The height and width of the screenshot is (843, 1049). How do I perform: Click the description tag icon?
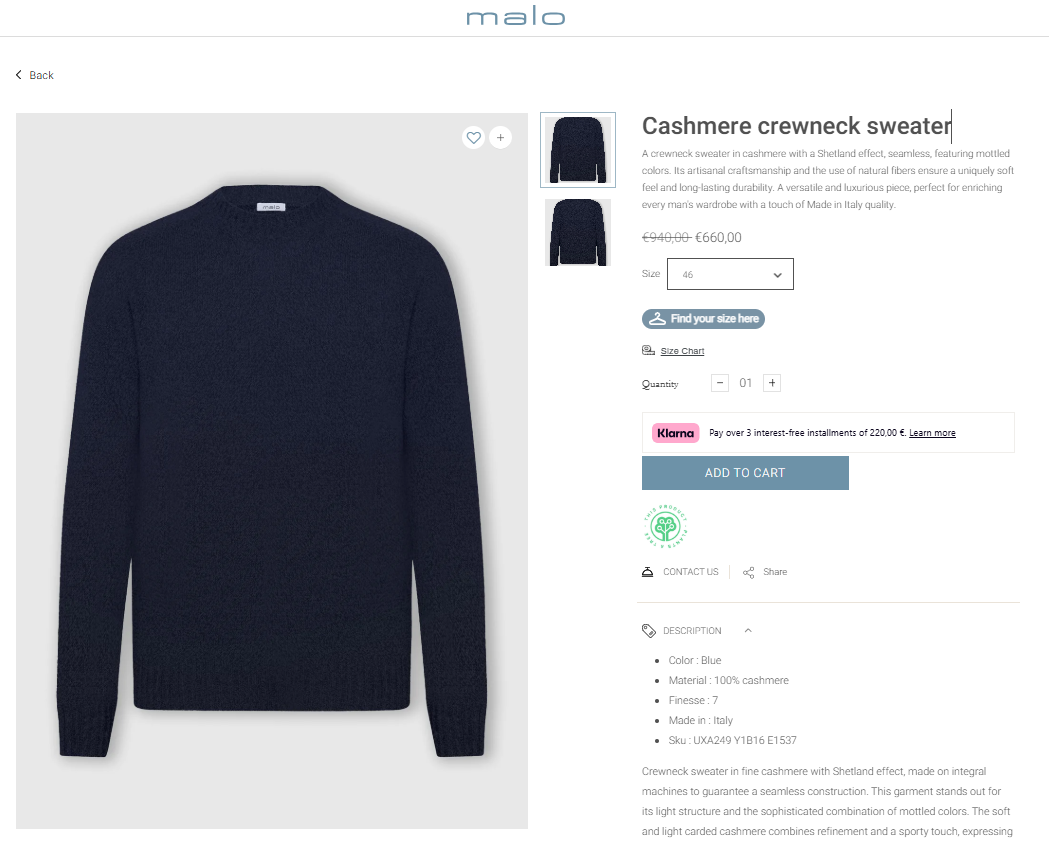point(649,631)
